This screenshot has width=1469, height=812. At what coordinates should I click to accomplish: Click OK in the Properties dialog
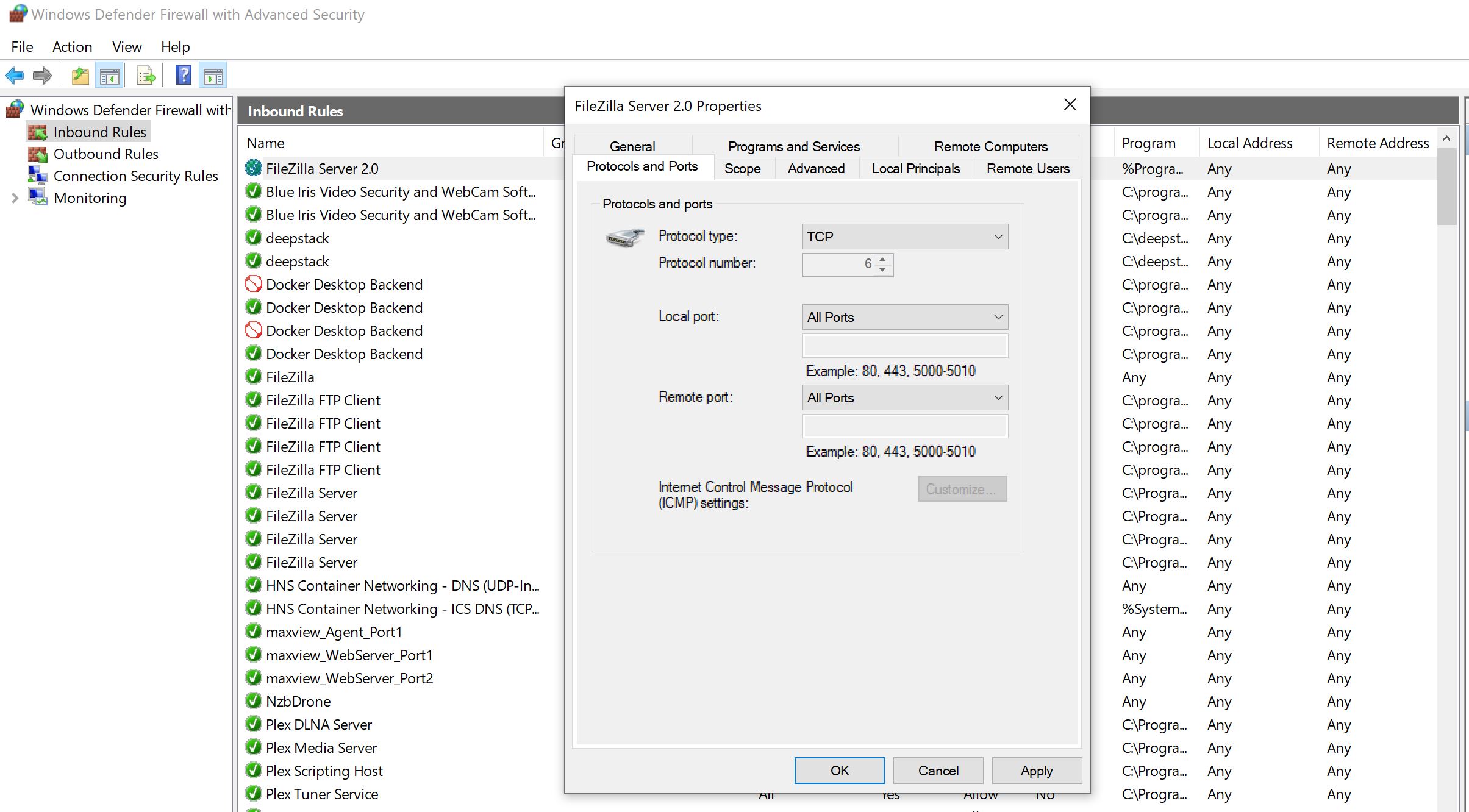(839, 771)
